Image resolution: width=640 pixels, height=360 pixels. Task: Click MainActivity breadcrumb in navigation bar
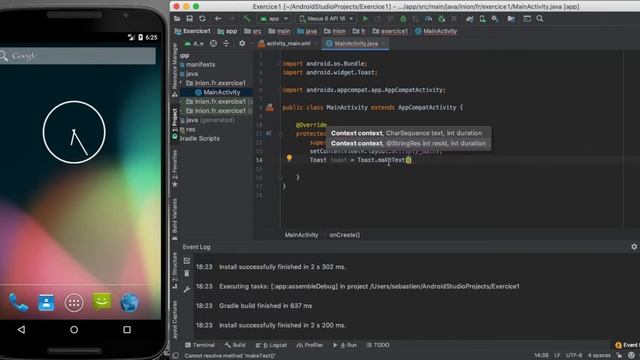(x=436, y=31)
